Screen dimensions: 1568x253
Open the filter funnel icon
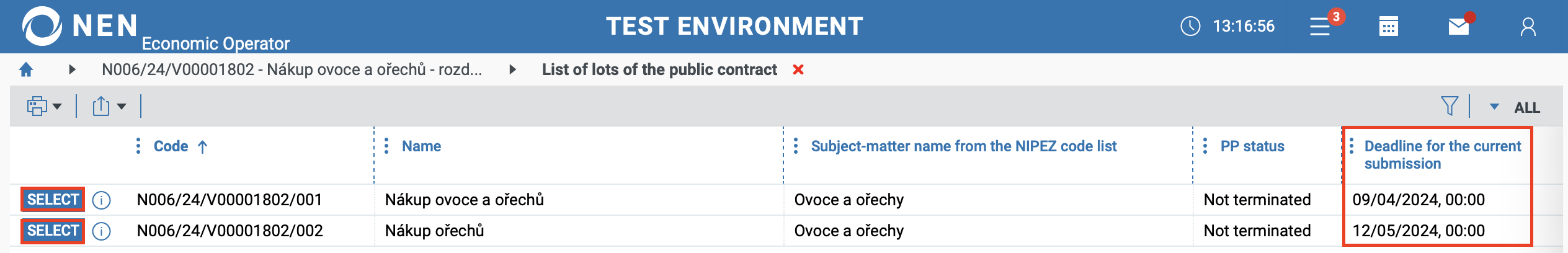coord(1449,106)
